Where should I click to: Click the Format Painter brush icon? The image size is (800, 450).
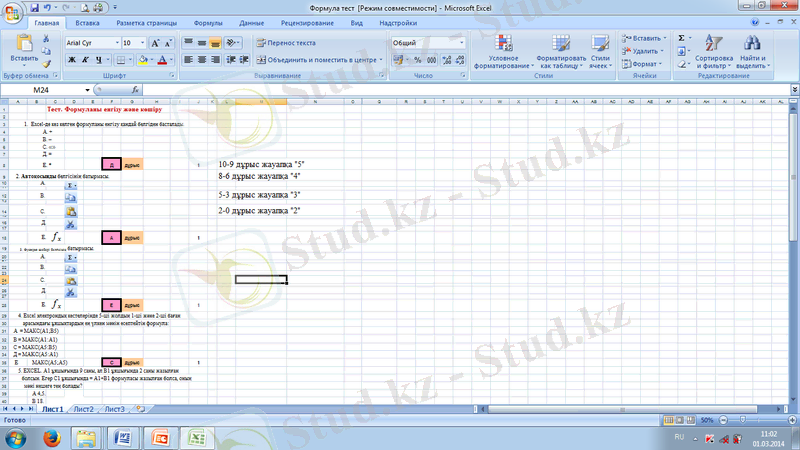pyautogui.click(x=46, y=63)
